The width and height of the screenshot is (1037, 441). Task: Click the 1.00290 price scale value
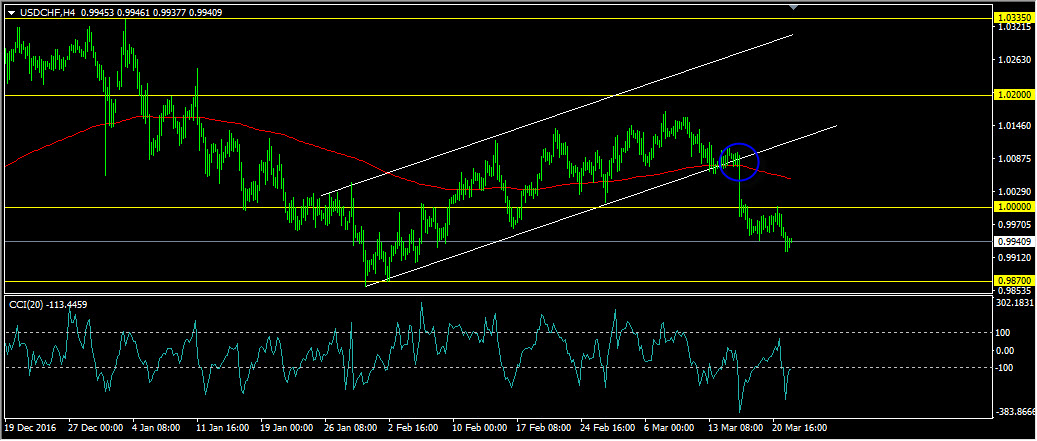click(1015, 192)
